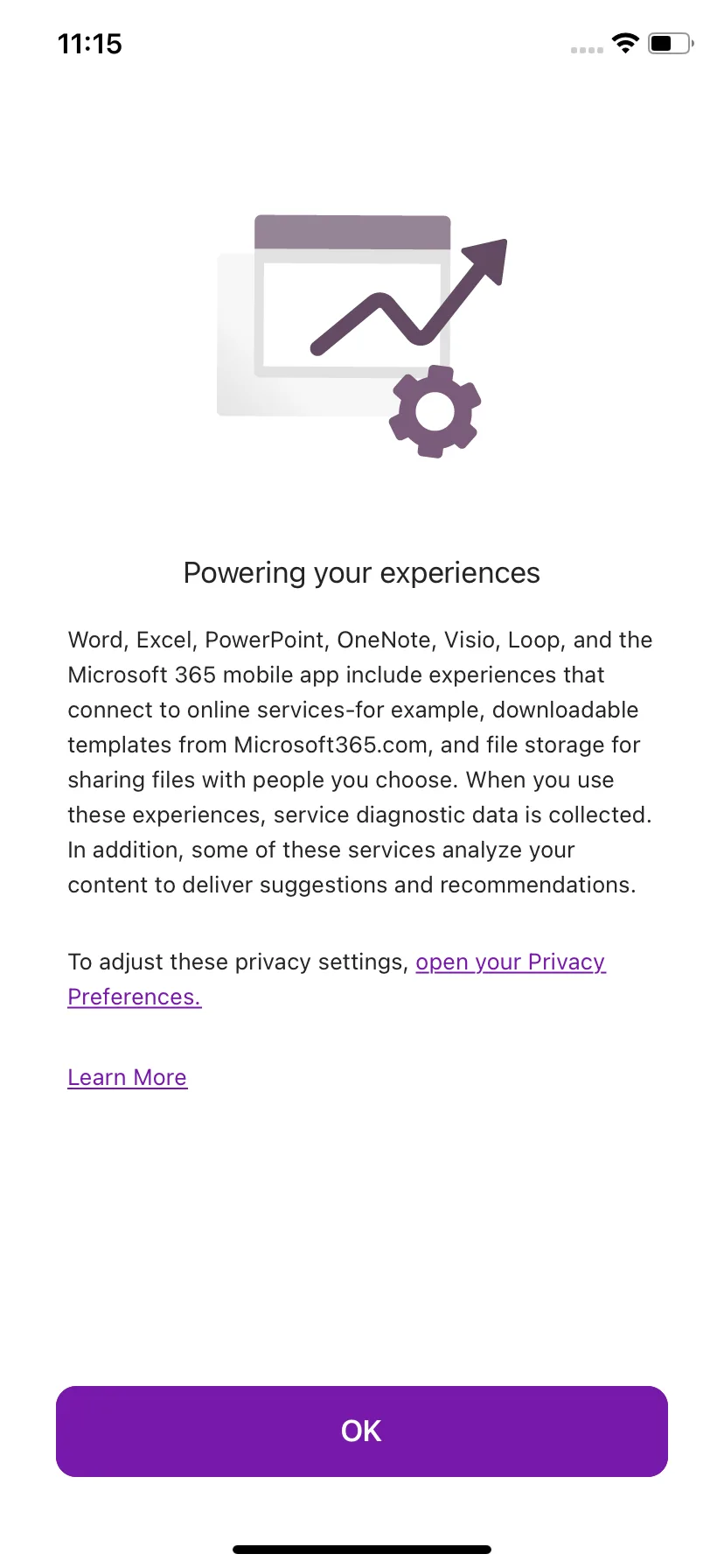Tap the battery icon in status bar
Image resolution: width=724 pixels, height=1568 pixels.
coord(671,43)
